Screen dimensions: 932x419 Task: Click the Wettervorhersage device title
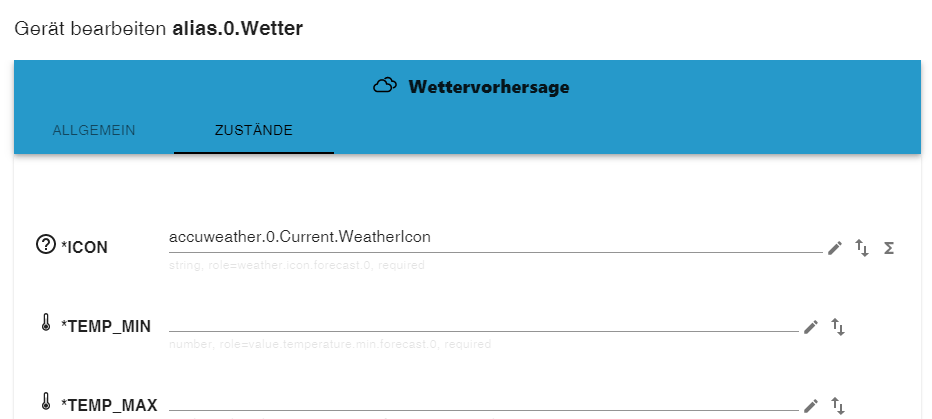(488, 87)
